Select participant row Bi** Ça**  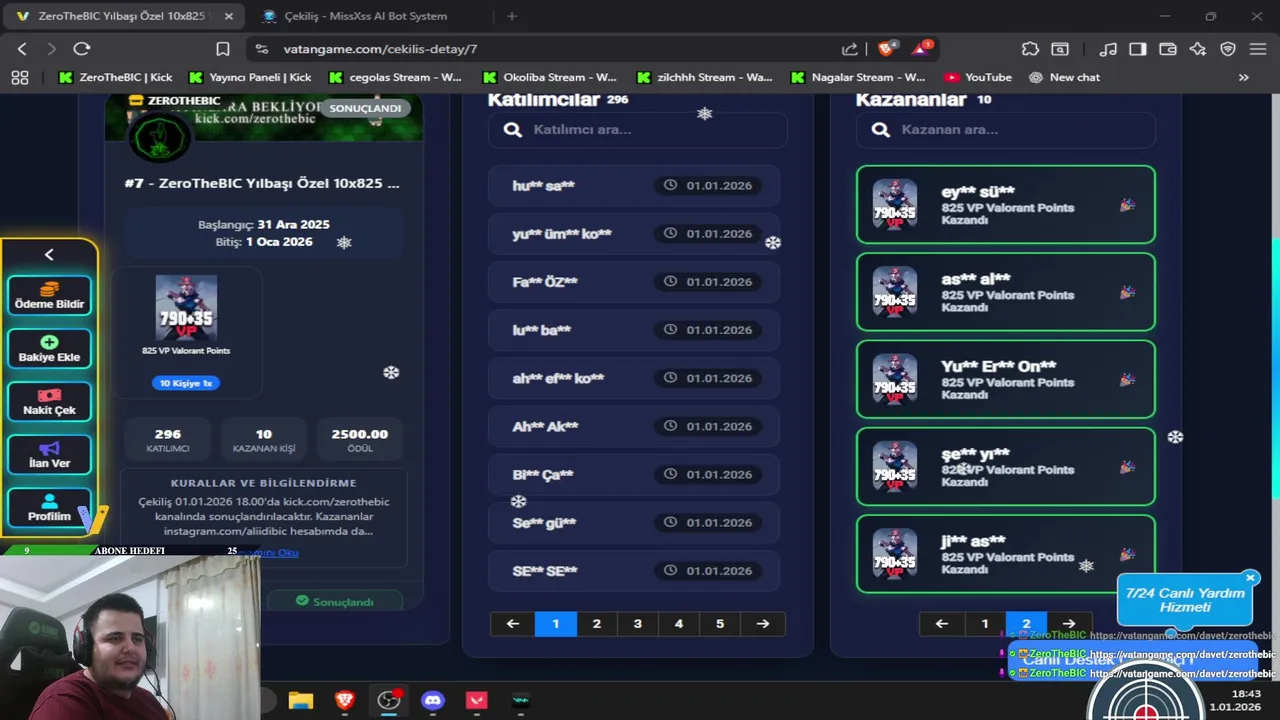(x=634, y=475)
